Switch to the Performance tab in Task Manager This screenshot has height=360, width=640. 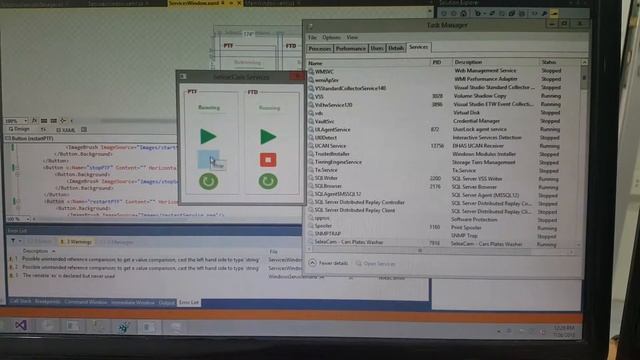[350, 48]
